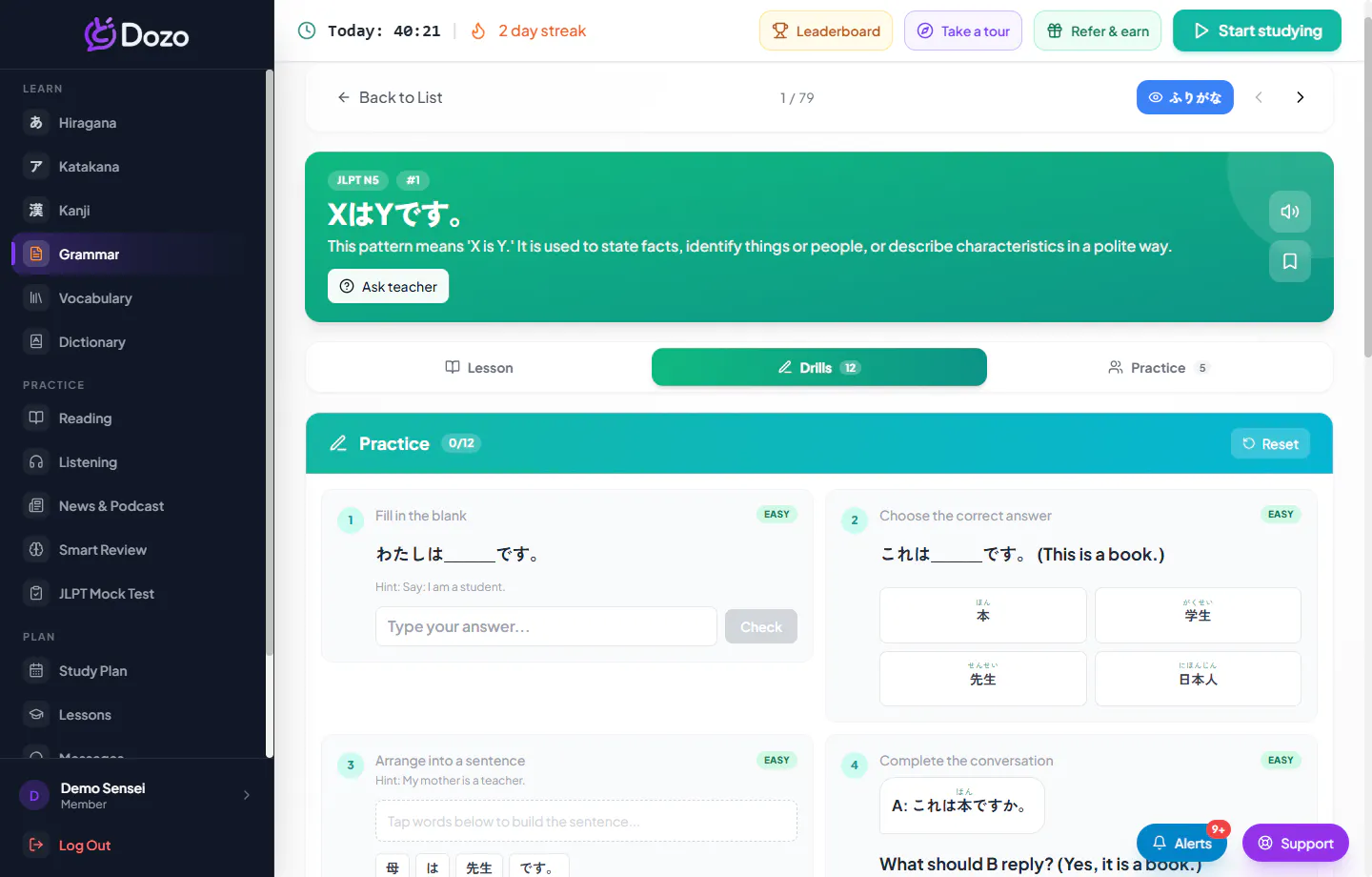1372x877 pixels.
Task: Switch to the Drills tab
Action: (x=819, y=367)
